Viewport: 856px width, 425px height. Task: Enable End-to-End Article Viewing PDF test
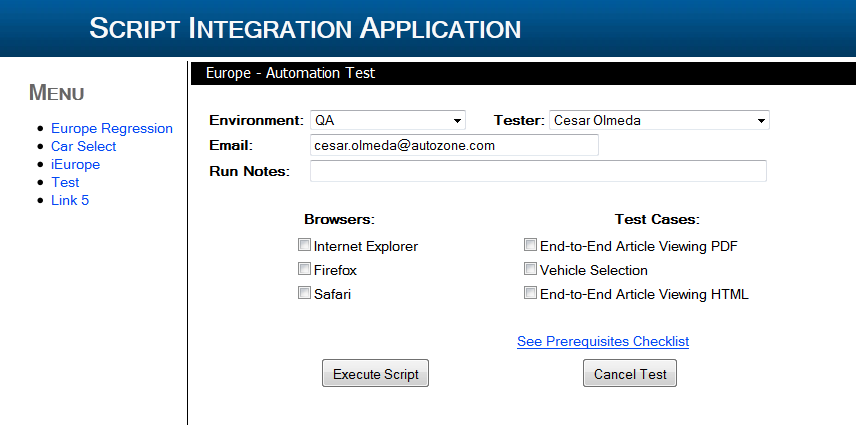tap(530, 245)
